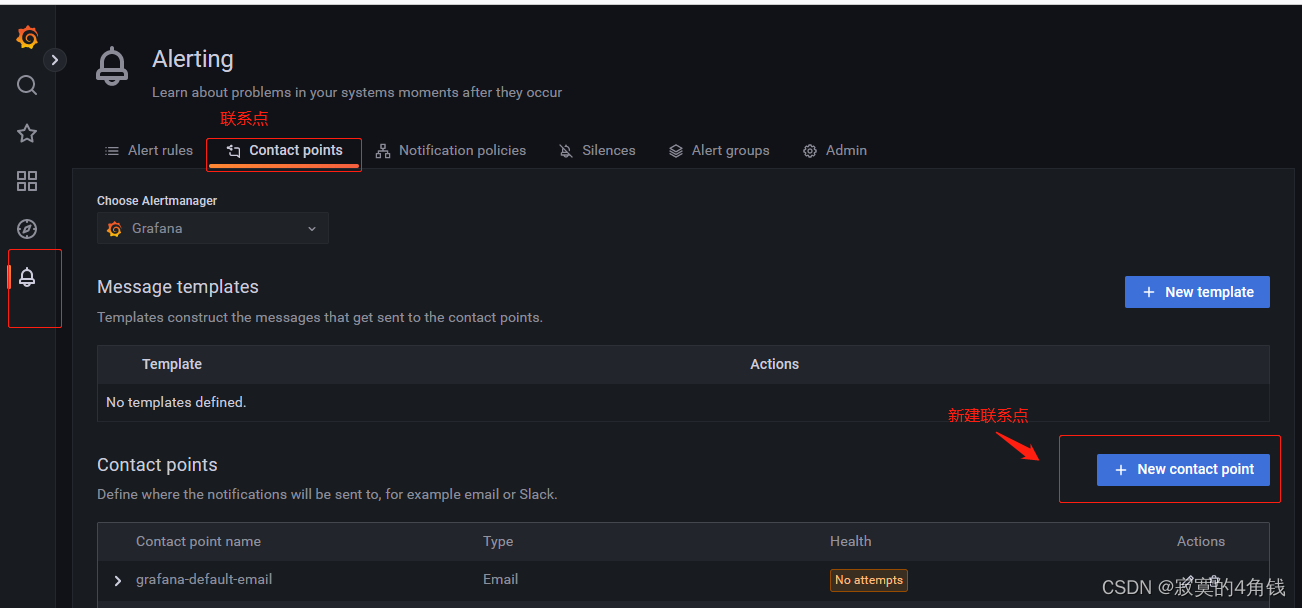Switch to the Alert rules tab
This screenshot has width=1302, height=608.
pyautogui.click(x=149, y=150)
